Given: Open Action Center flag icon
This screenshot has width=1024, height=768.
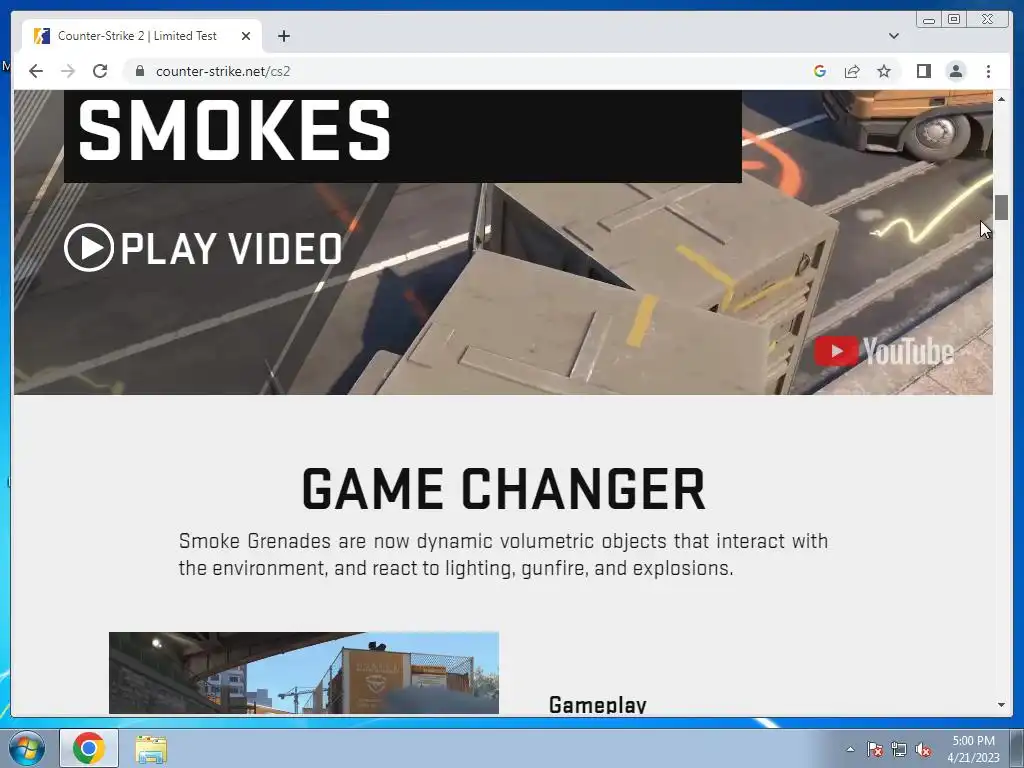Looking at the screenshot, I should (875, 749).
